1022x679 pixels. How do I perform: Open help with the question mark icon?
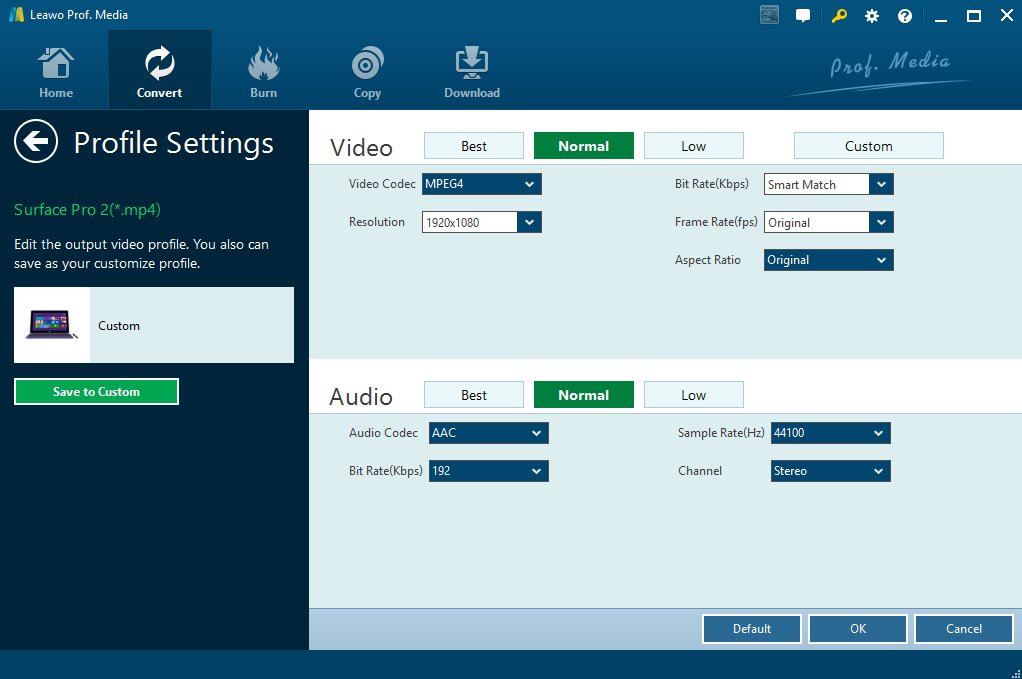pyautogui.click(x=905, y=16)
